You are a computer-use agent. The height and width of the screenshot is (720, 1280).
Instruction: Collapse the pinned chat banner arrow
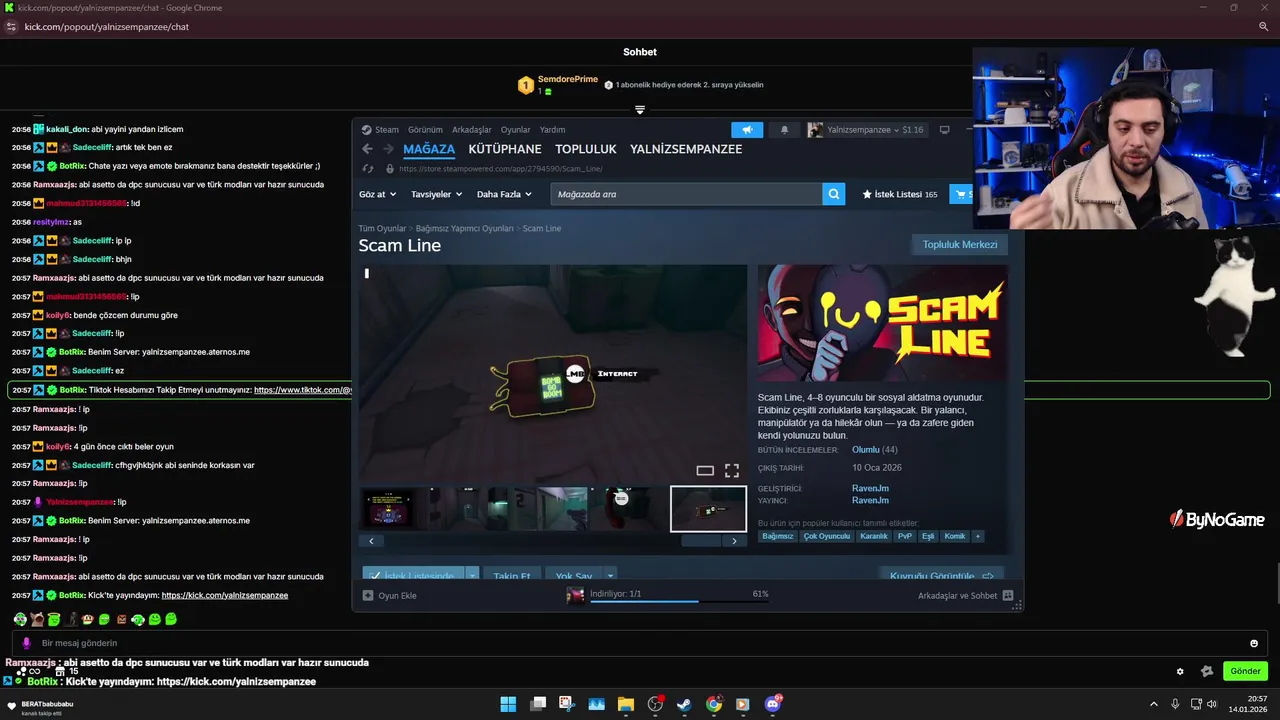(640, 110)
